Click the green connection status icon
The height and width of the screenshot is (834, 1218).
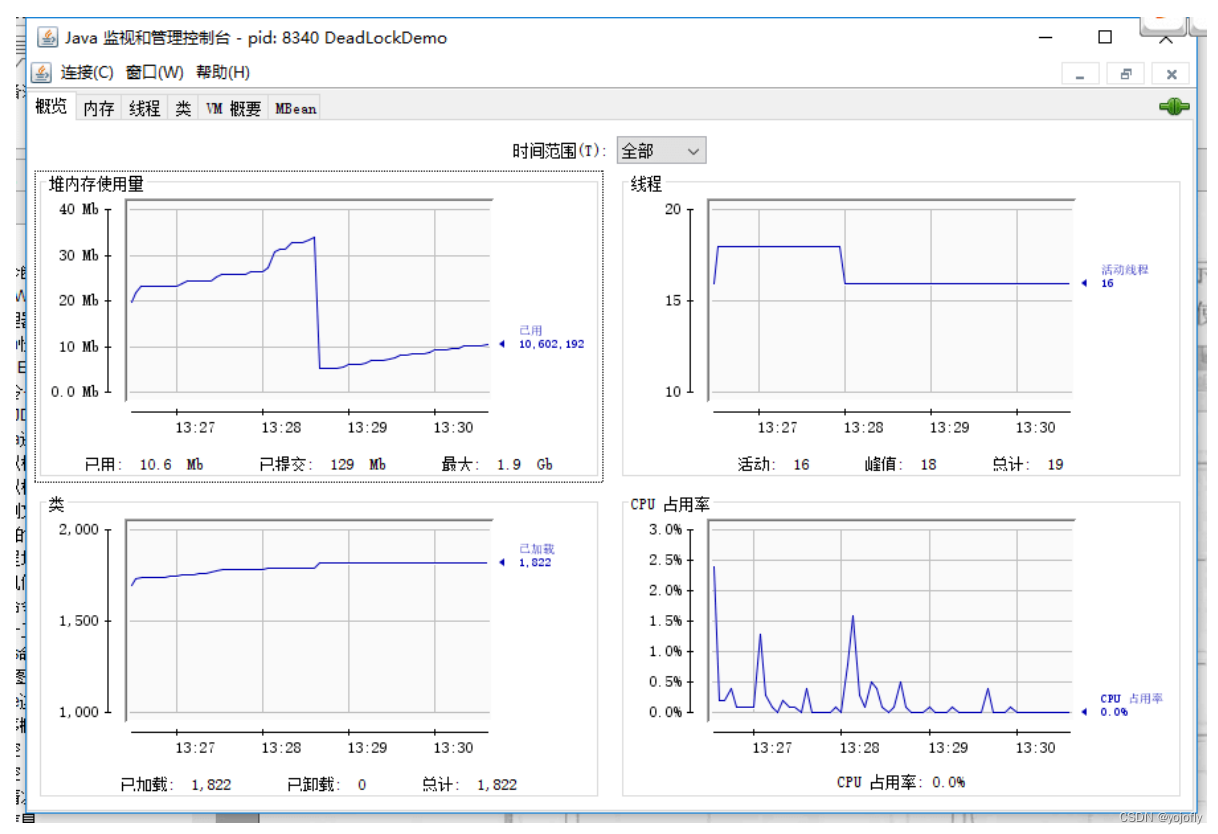pyautogui.click(x=1174, y=107)
